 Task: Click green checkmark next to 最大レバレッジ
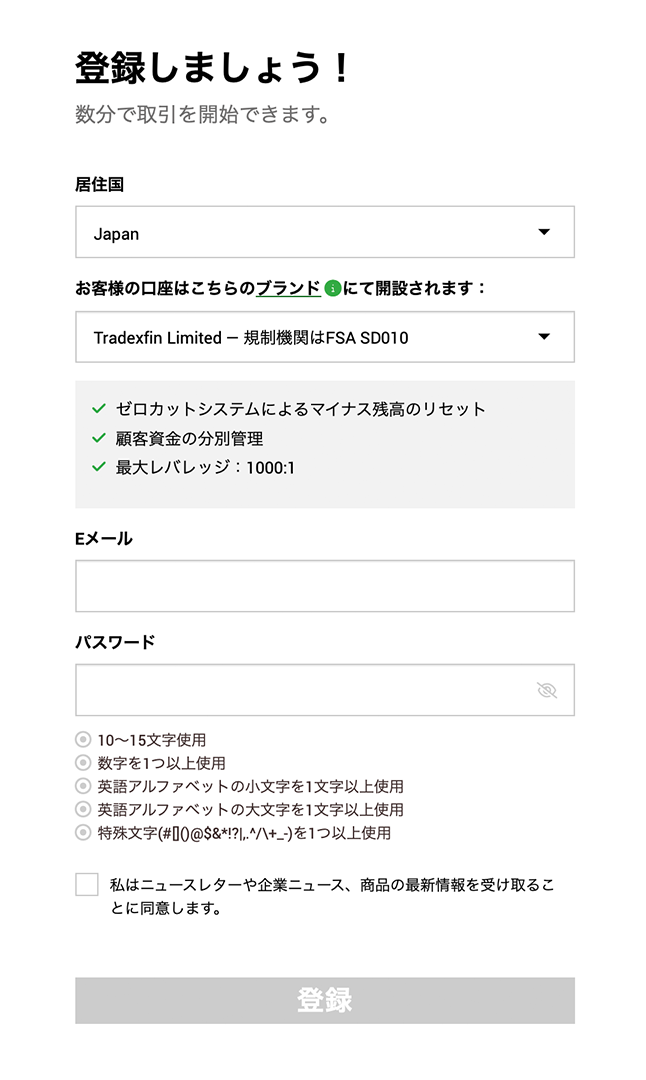98,467
